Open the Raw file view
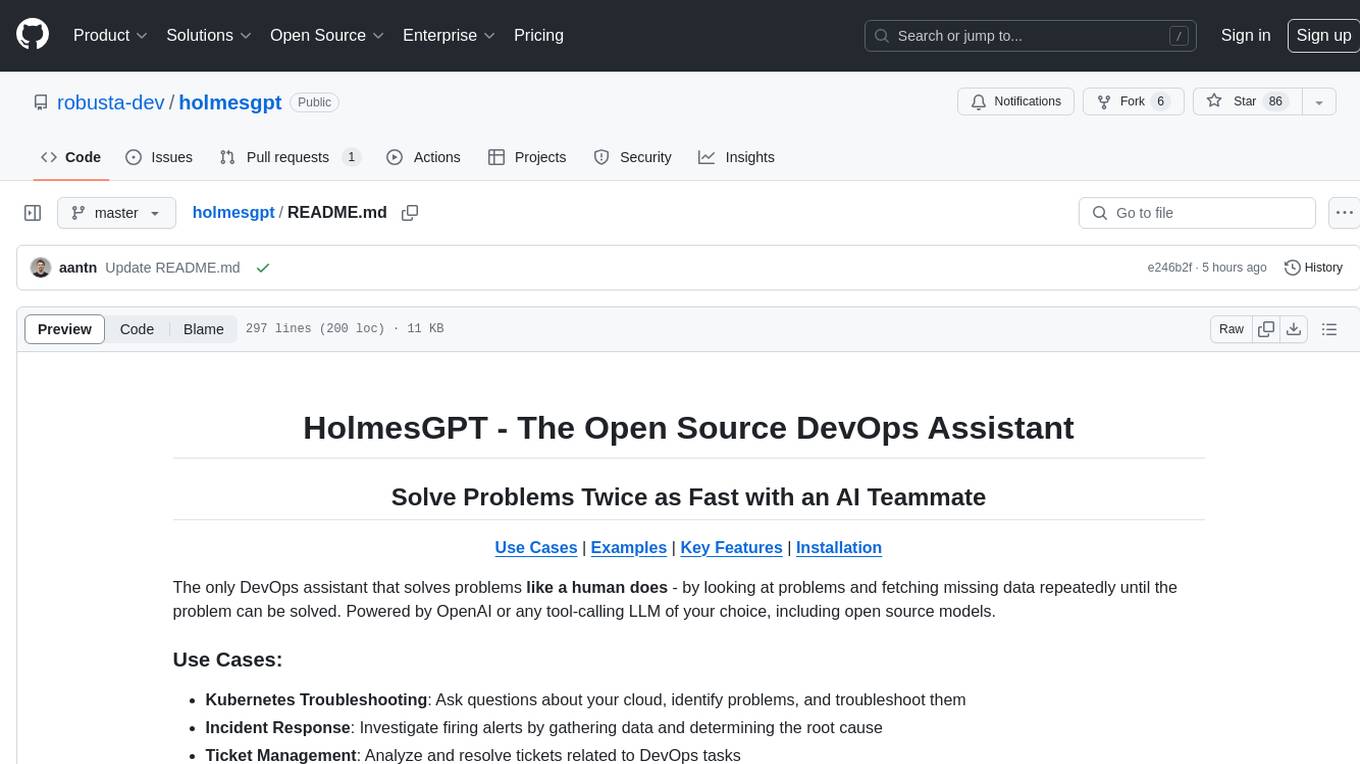Image resolution: width=1360 pixels, height=764 pixels. click(x=1231, y=329)
